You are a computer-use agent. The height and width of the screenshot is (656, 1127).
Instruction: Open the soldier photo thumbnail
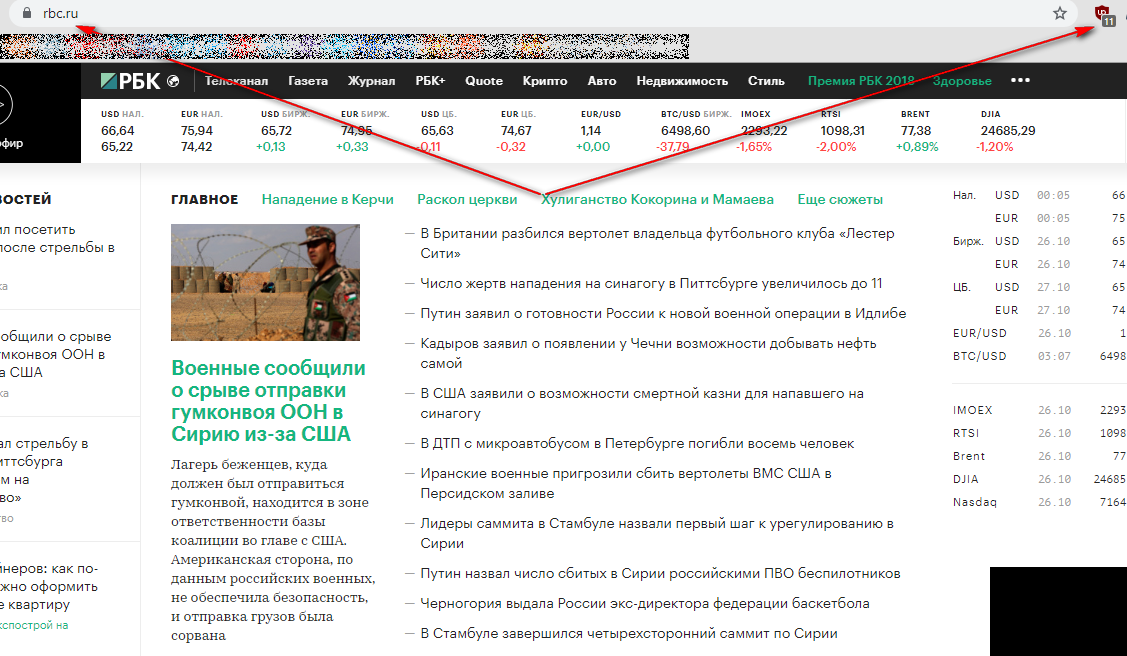coord(265,282)
